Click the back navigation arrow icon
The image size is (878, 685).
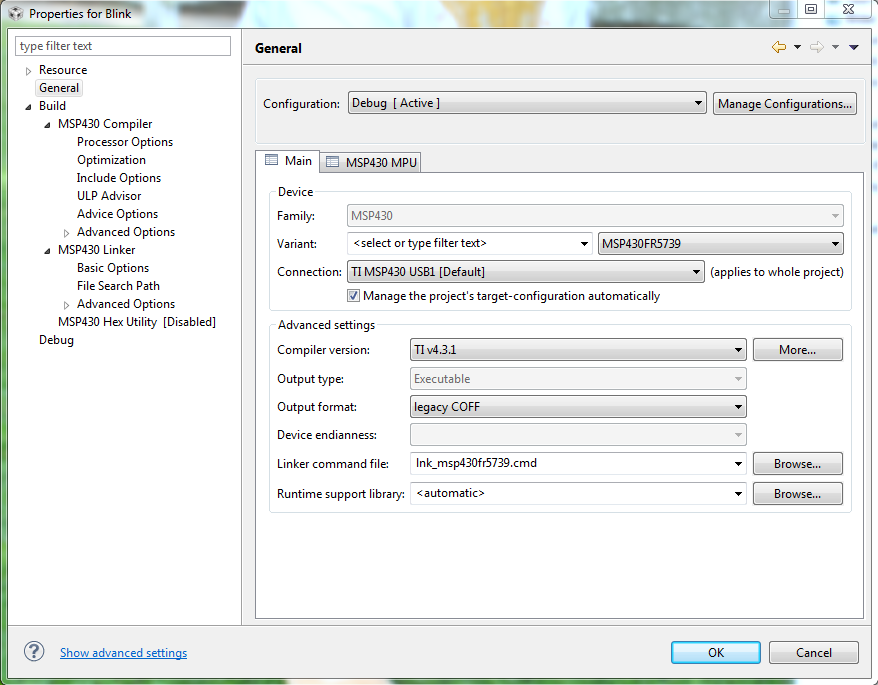point(779,47)
